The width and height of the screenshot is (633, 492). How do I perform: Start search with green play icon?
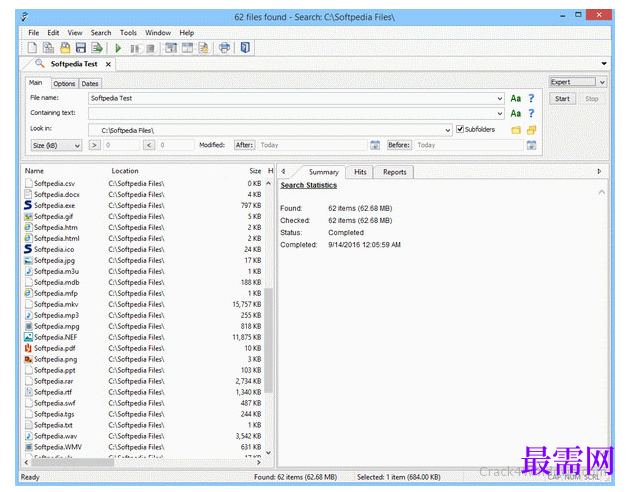pos(118,48)
